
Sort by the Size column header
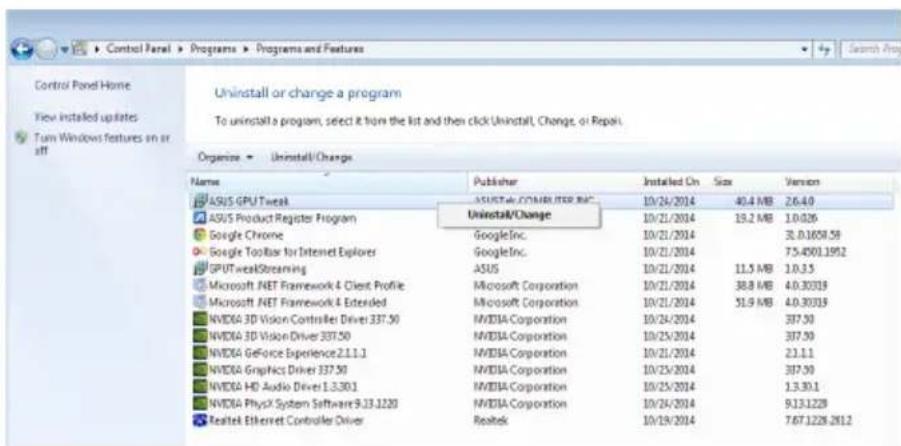click(745, 182)
